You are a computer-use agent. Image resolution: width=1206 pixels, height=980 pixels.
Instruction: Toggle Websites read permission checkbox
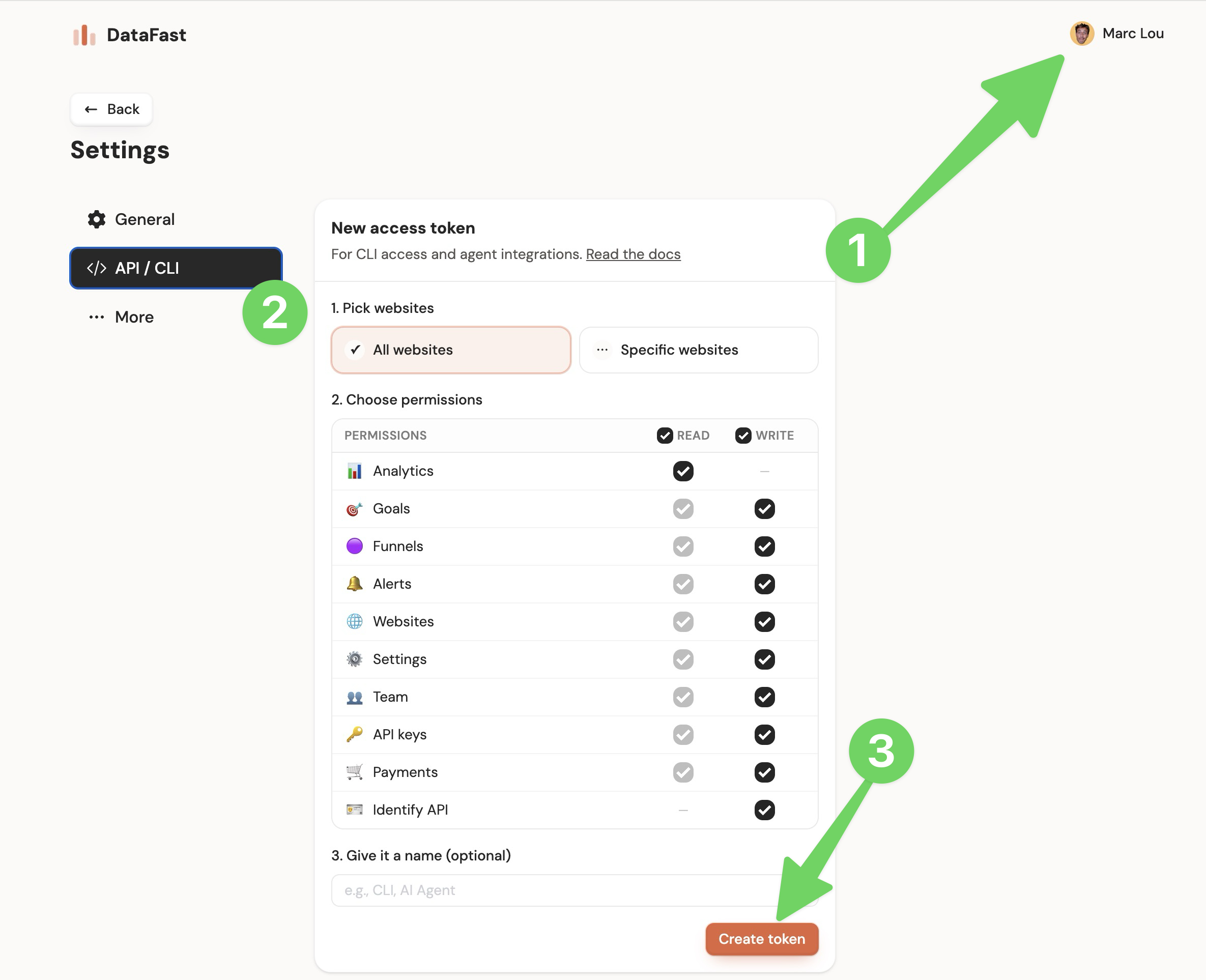[683, 622]
